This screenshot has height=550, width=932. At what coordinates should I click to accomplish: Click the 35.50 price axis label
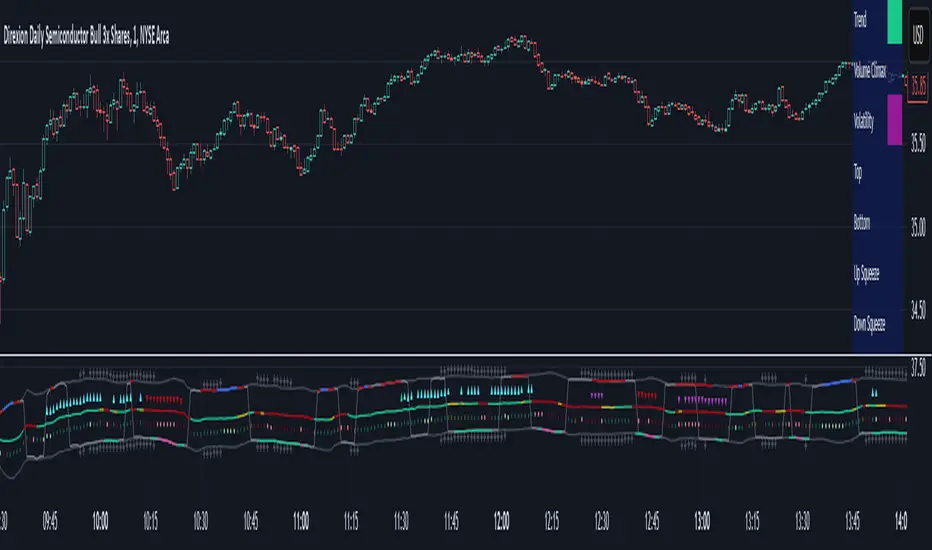[918, 143]
